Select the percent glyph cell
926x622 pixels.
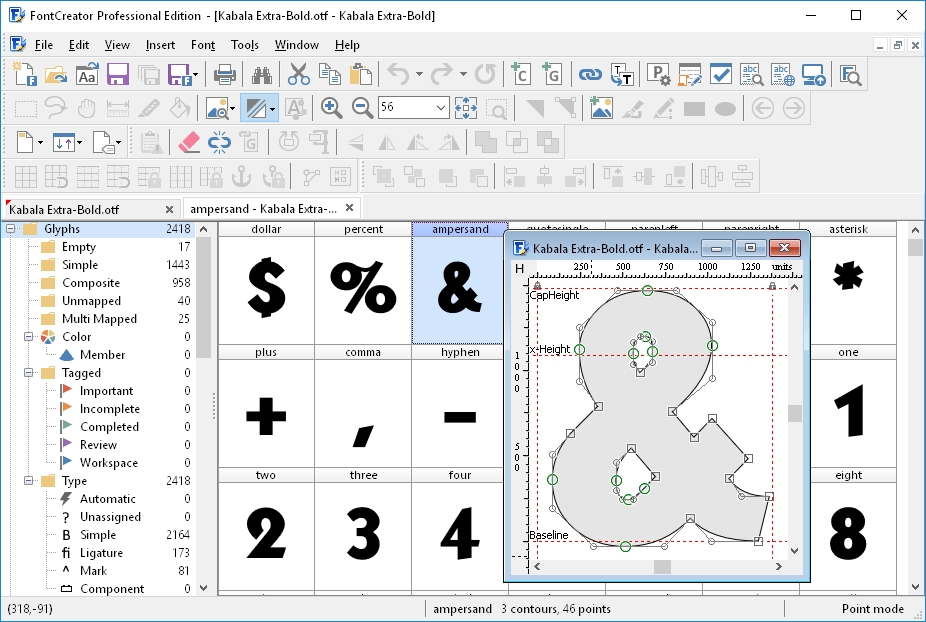pyautogui.click(x=363, y=283)
